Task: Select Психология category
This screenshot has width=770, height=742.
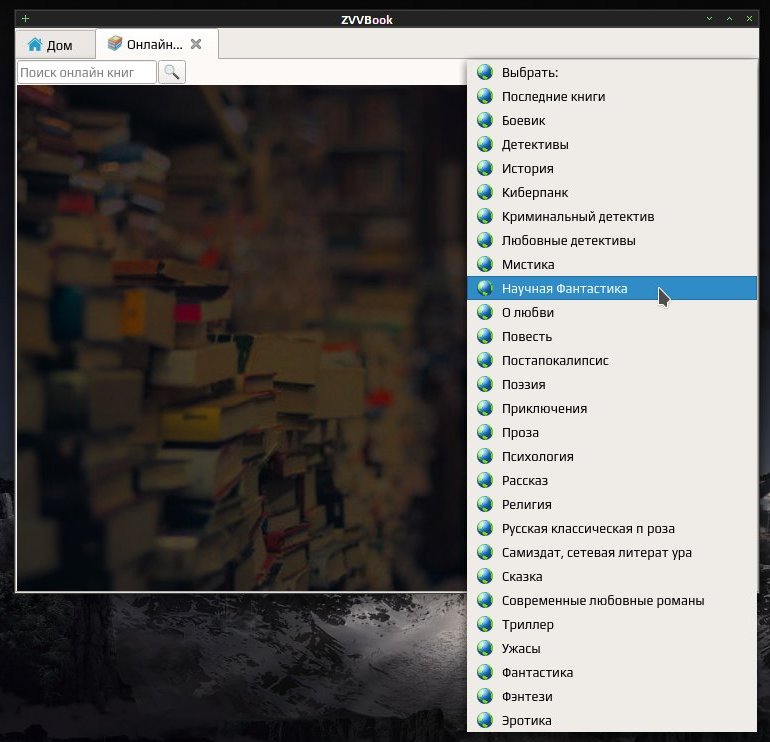Action: point(612,457)
